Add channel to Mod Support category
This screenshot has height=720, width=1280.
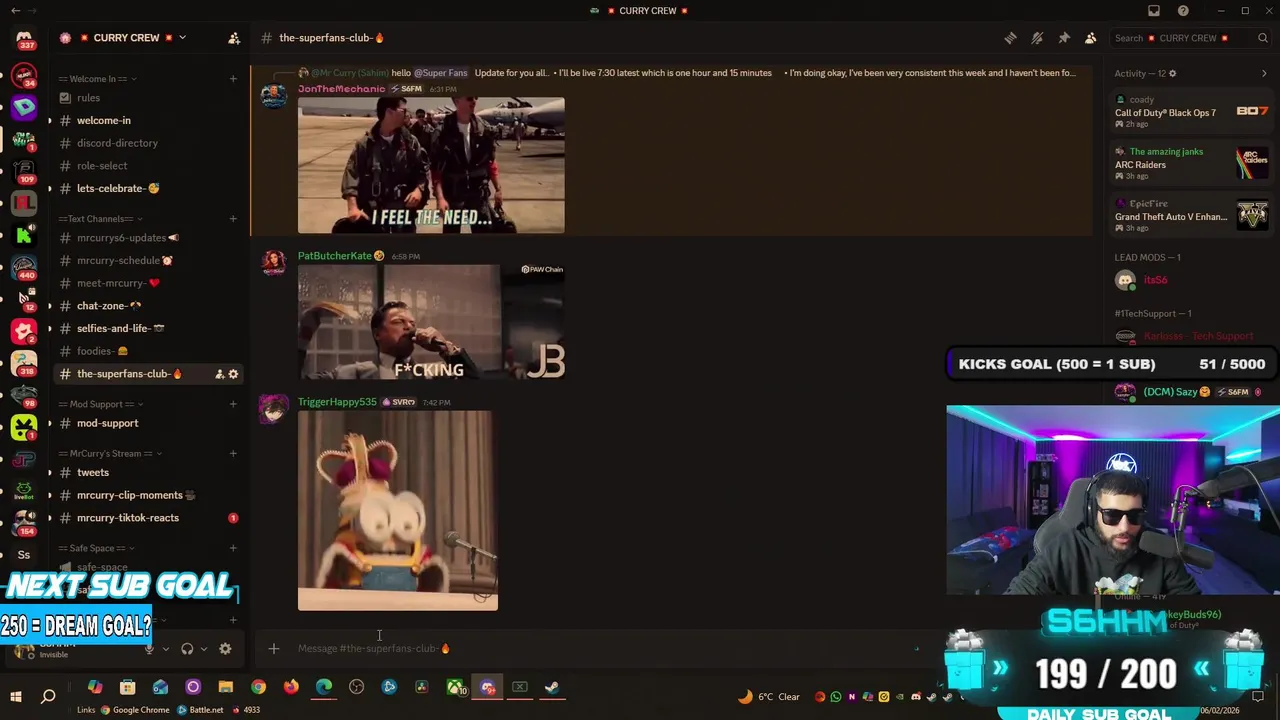coord(233,404)
